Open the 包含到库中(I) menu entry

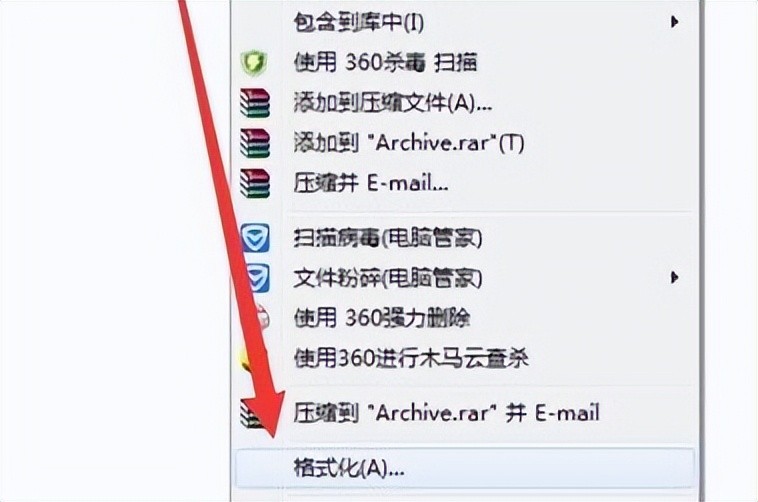359,22
